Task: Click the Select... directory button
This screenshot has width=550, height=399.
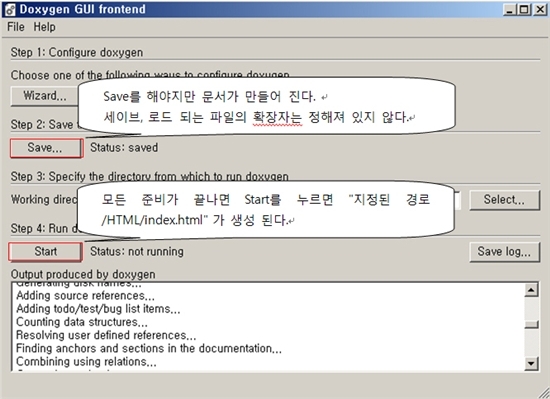Action: pyautogui.click(x=504, y=200)
